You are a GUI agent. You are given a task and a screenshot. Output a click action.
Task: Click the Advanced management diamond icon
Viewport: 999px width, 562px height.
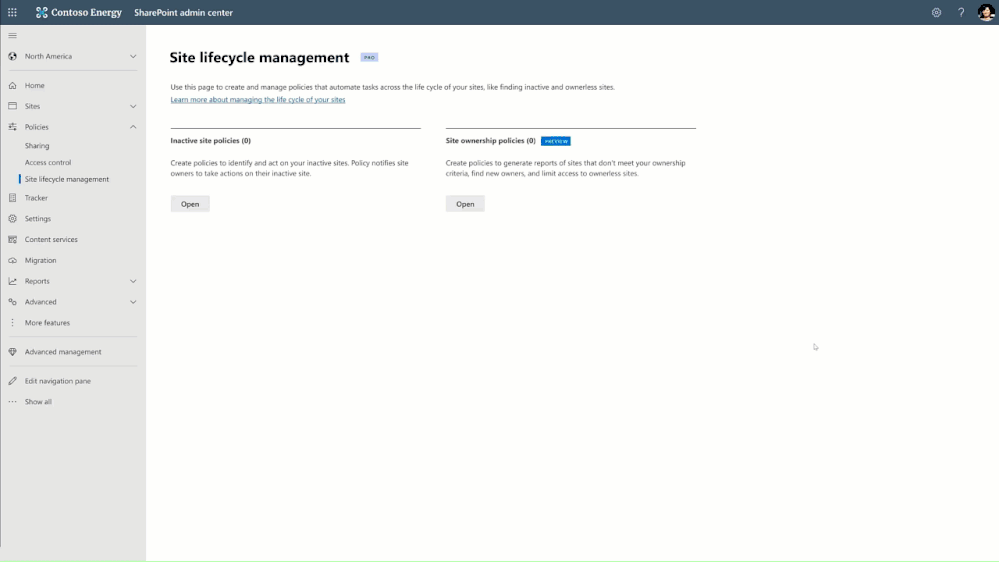12,352
